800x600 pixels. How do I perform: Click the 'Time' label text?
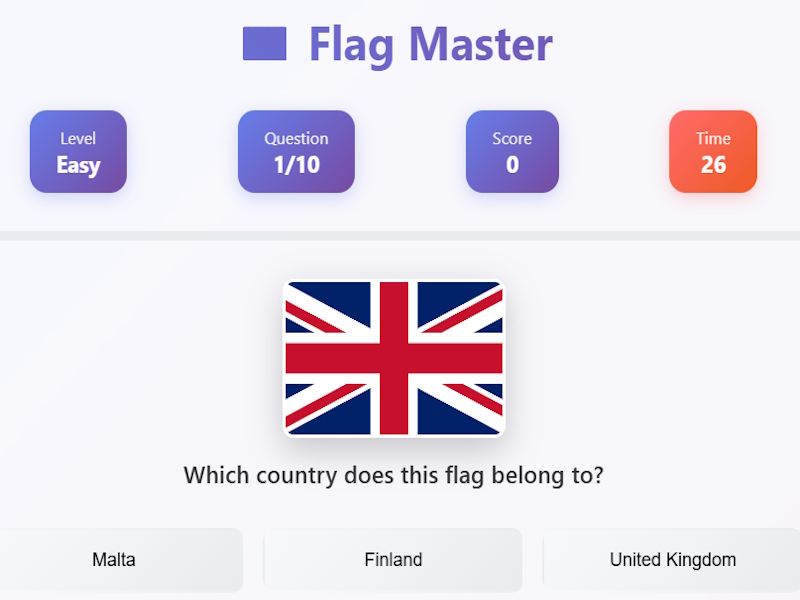click(713, 138)
